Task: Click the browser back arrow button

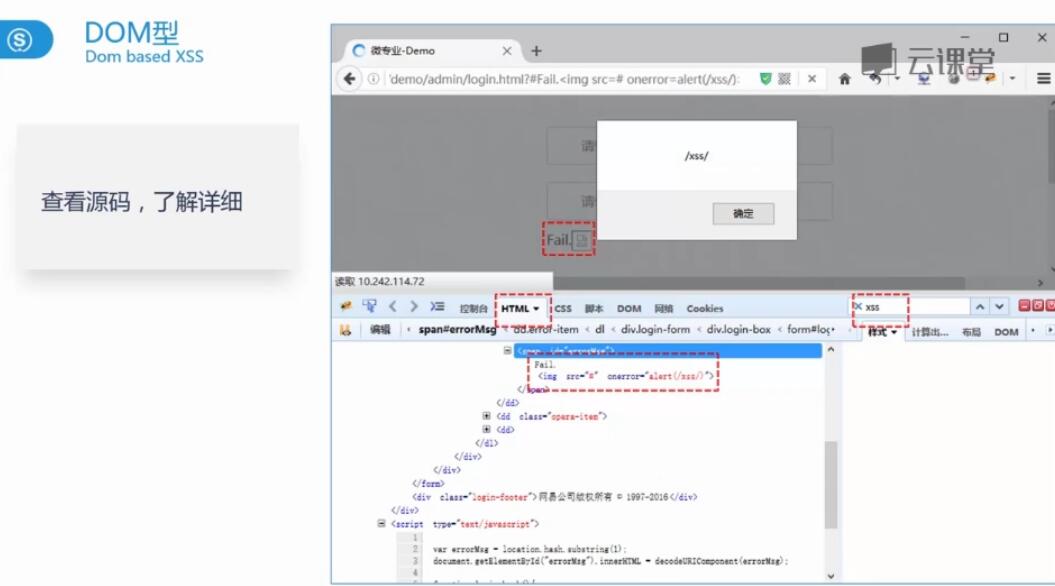Action: [x=349, y=79]
